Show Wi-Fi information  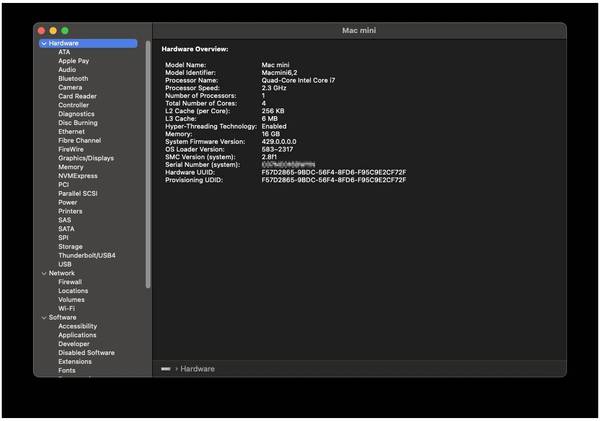point(67,308)
